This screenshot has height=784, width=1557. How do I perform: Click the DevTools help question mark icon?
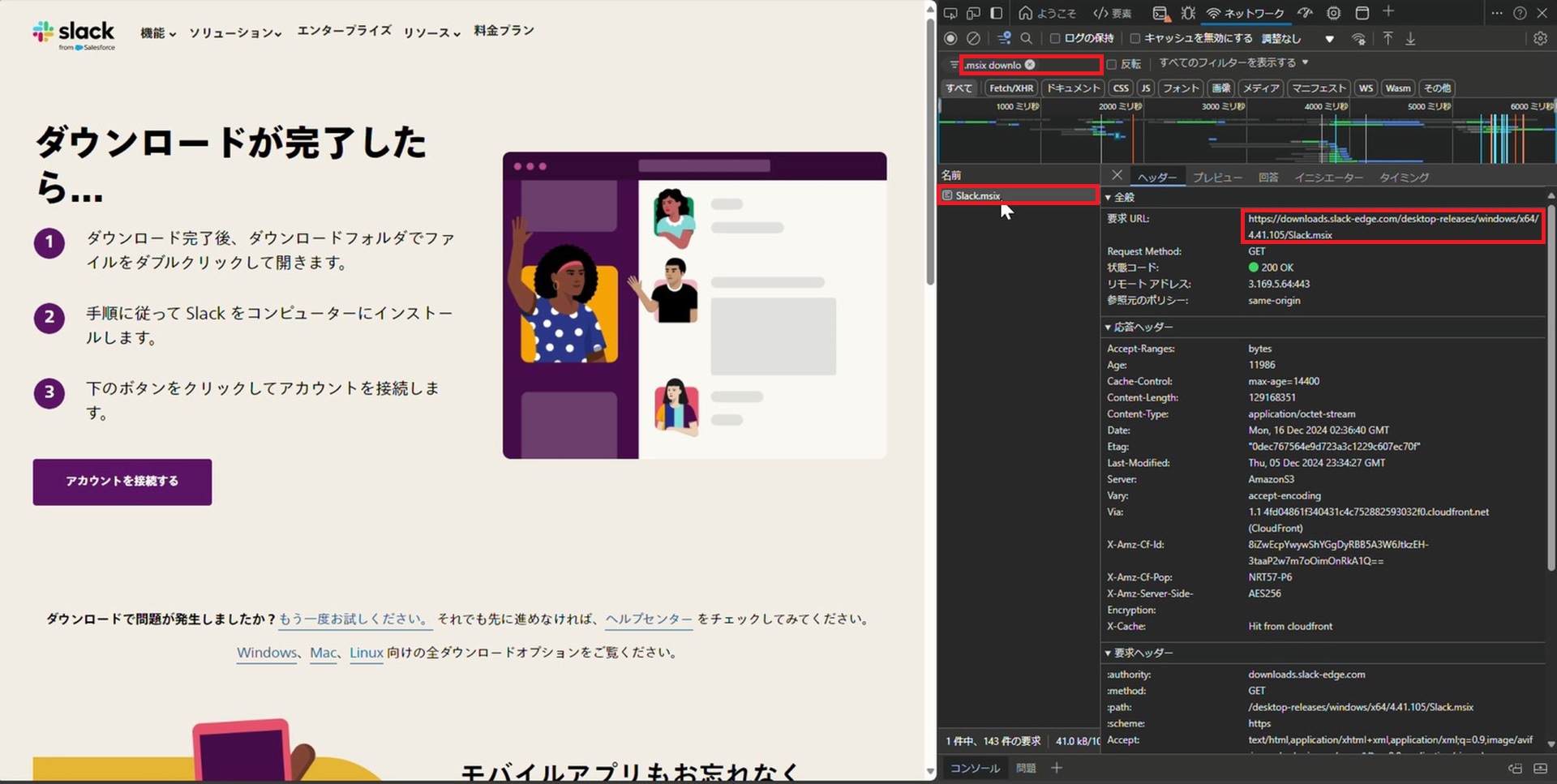tap(1520, 13)
